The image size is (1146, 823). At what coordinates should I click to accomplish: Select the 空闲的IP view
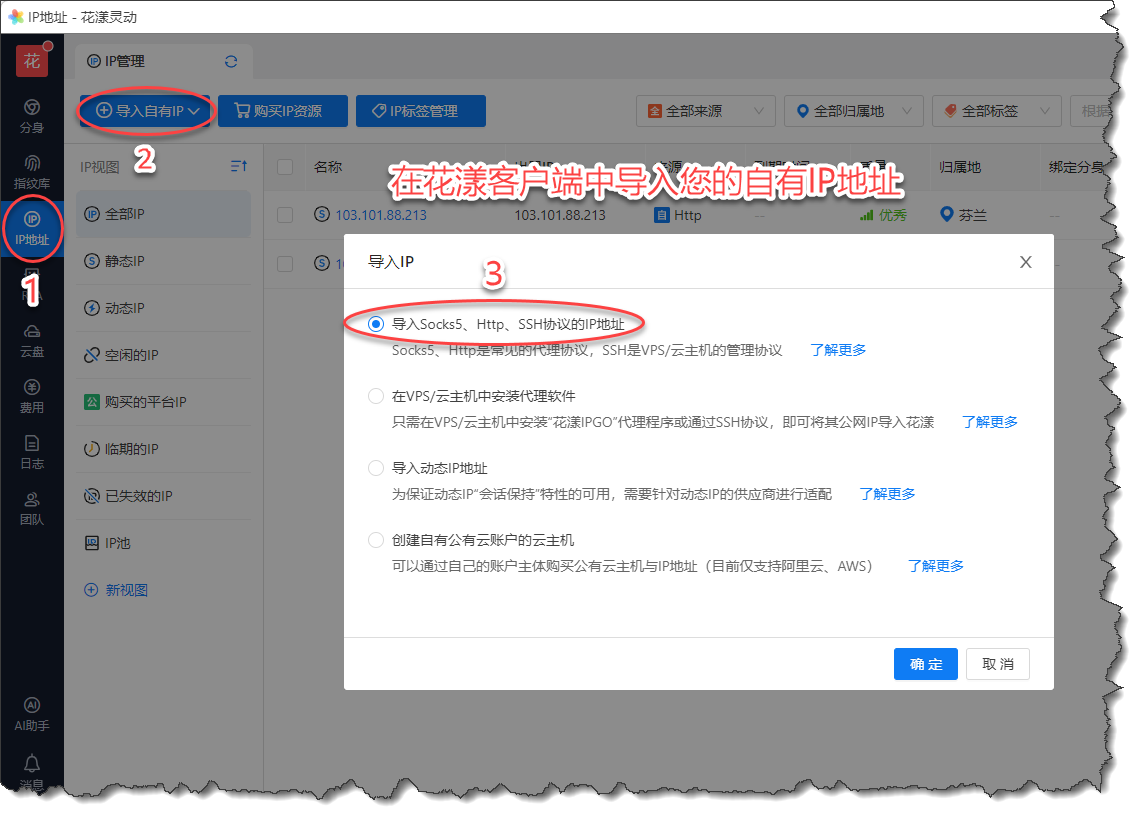[164, 355]
